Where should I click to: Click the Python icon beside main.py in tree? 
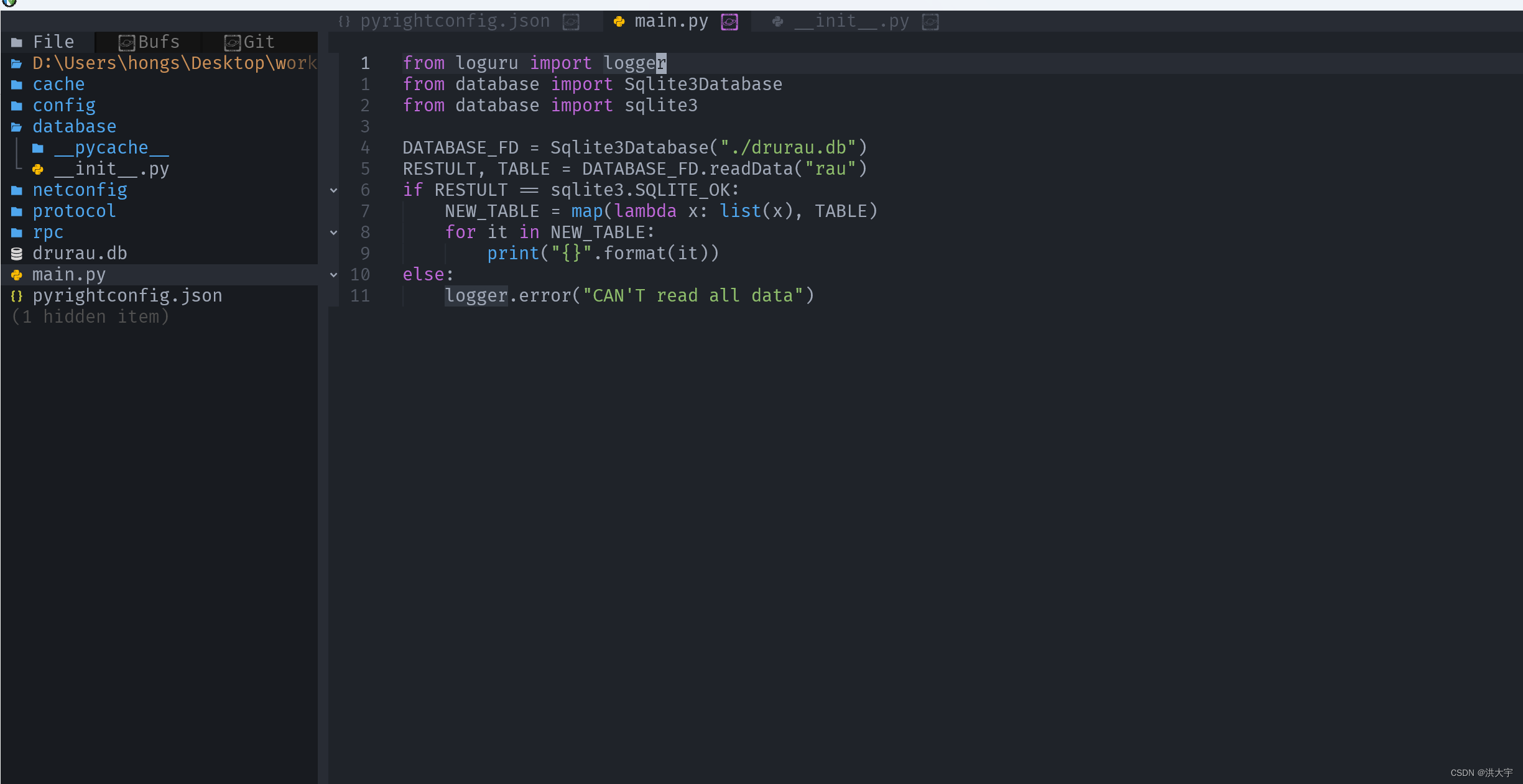coord(17,275)
